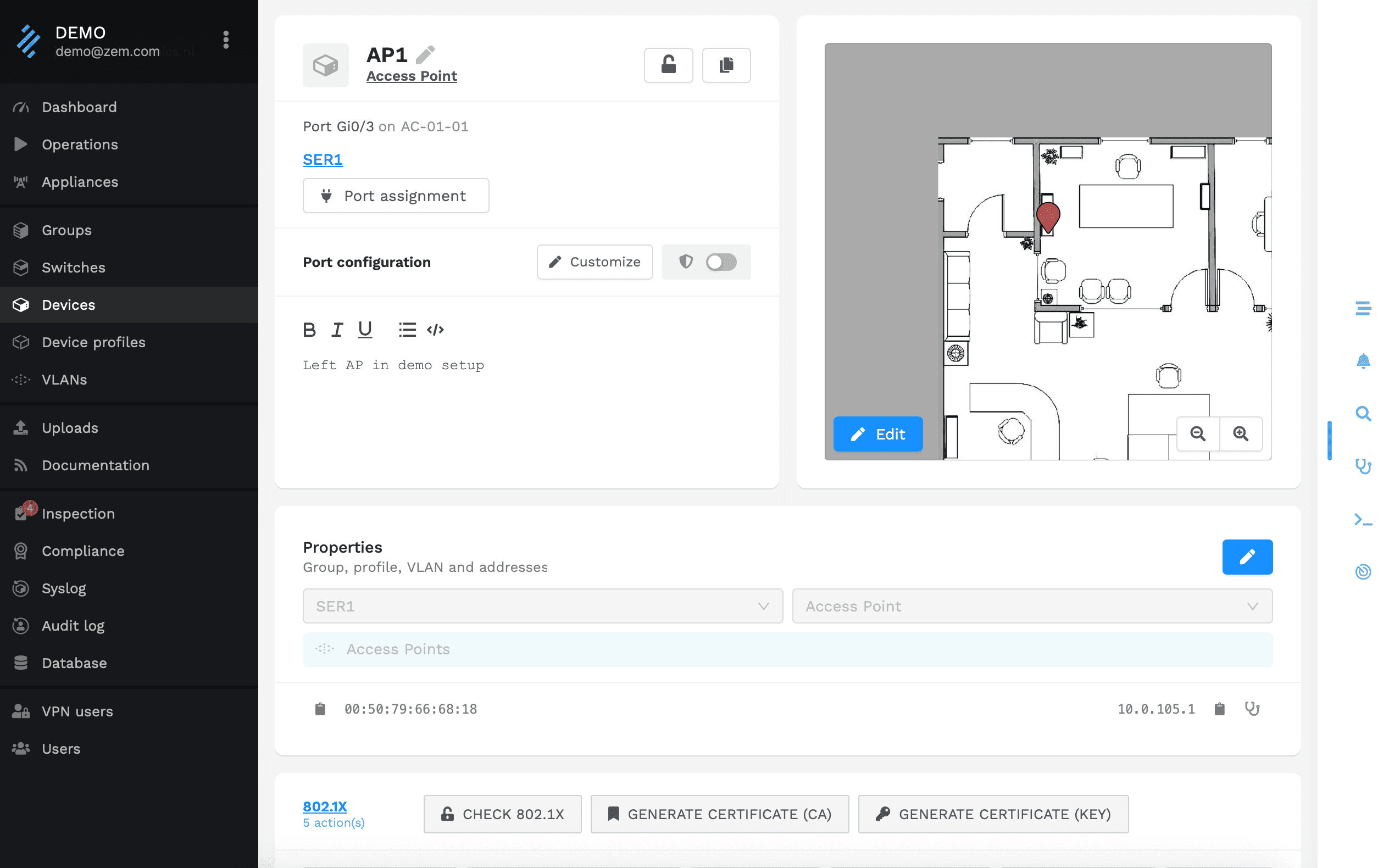Copy the MAC address with the clipboard icon

click(320, 708)
